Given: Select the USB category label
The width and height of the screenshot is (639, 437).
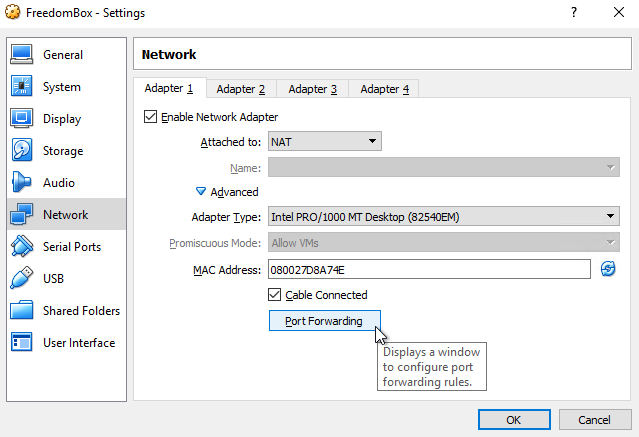Looking at the screenshot, I should click(53, 279).
